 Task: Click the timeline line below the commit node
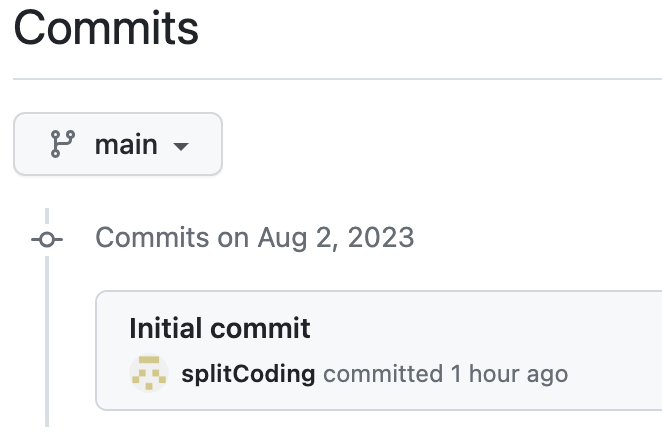pos(47,342)
